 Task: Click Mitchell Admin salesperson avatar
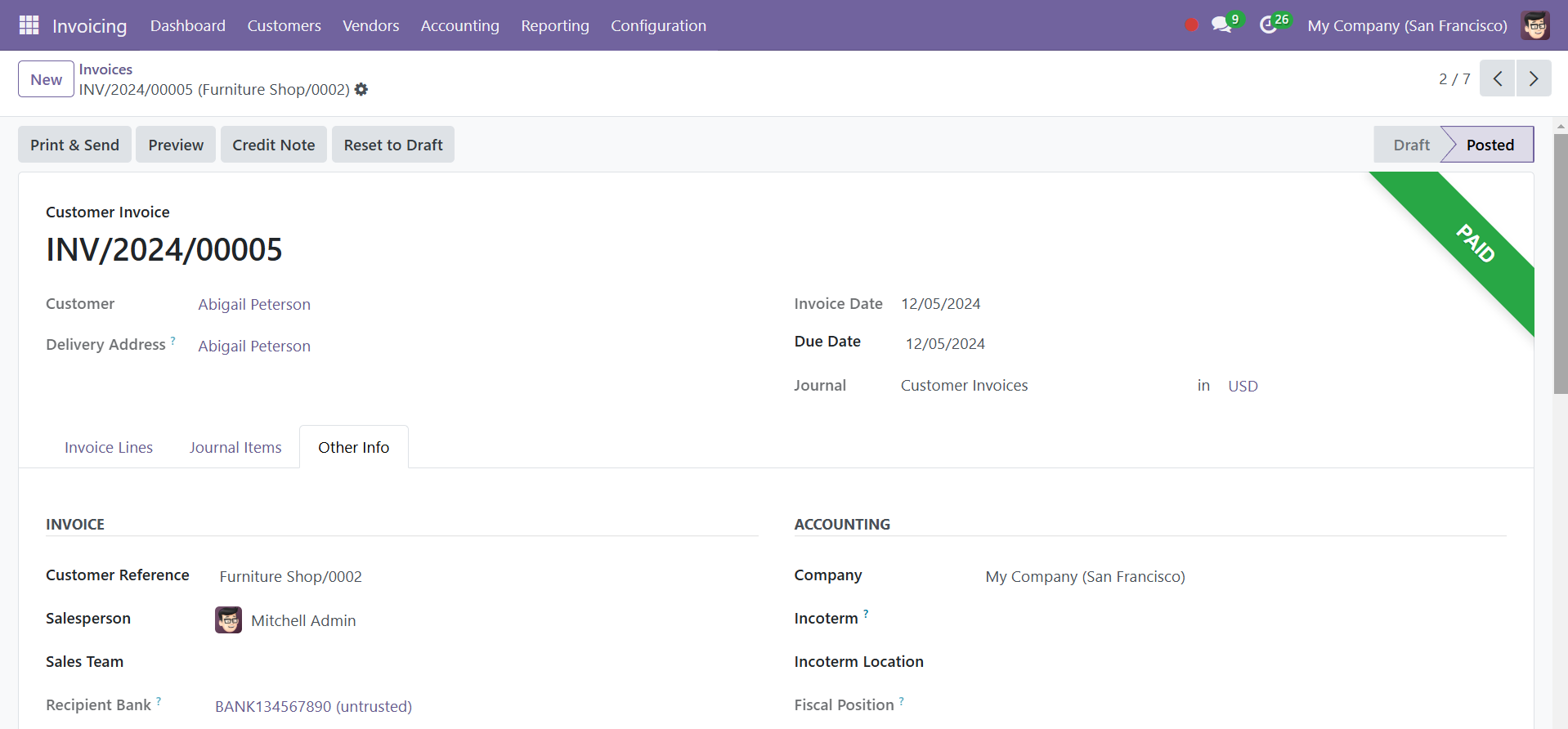(228, 620)
